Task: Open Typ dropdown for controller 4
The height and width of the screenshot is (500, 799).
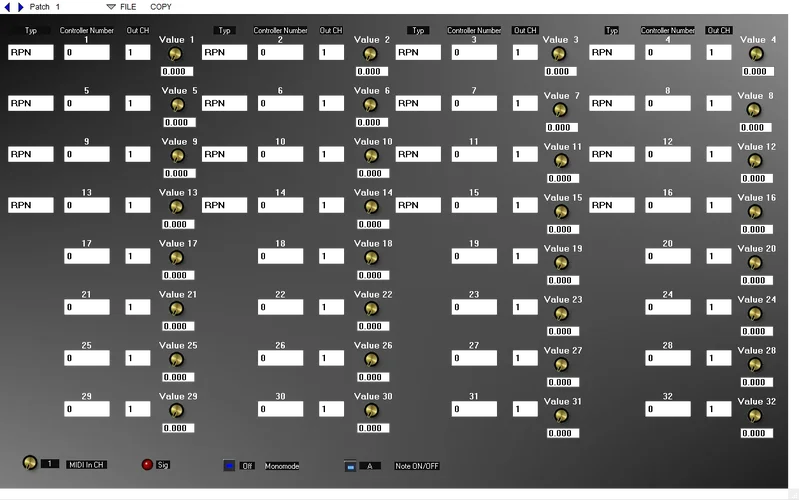Action: (x=611, y=52)
